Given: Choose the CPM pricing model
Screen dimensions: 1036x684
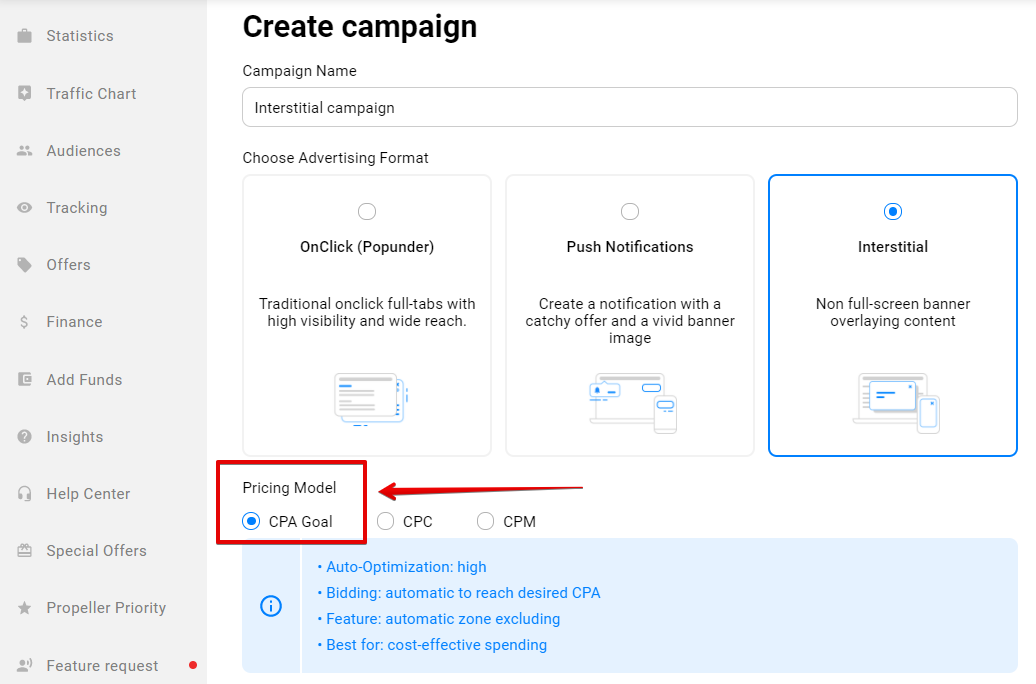Looking at the screenshot, I should coord(486,521).
